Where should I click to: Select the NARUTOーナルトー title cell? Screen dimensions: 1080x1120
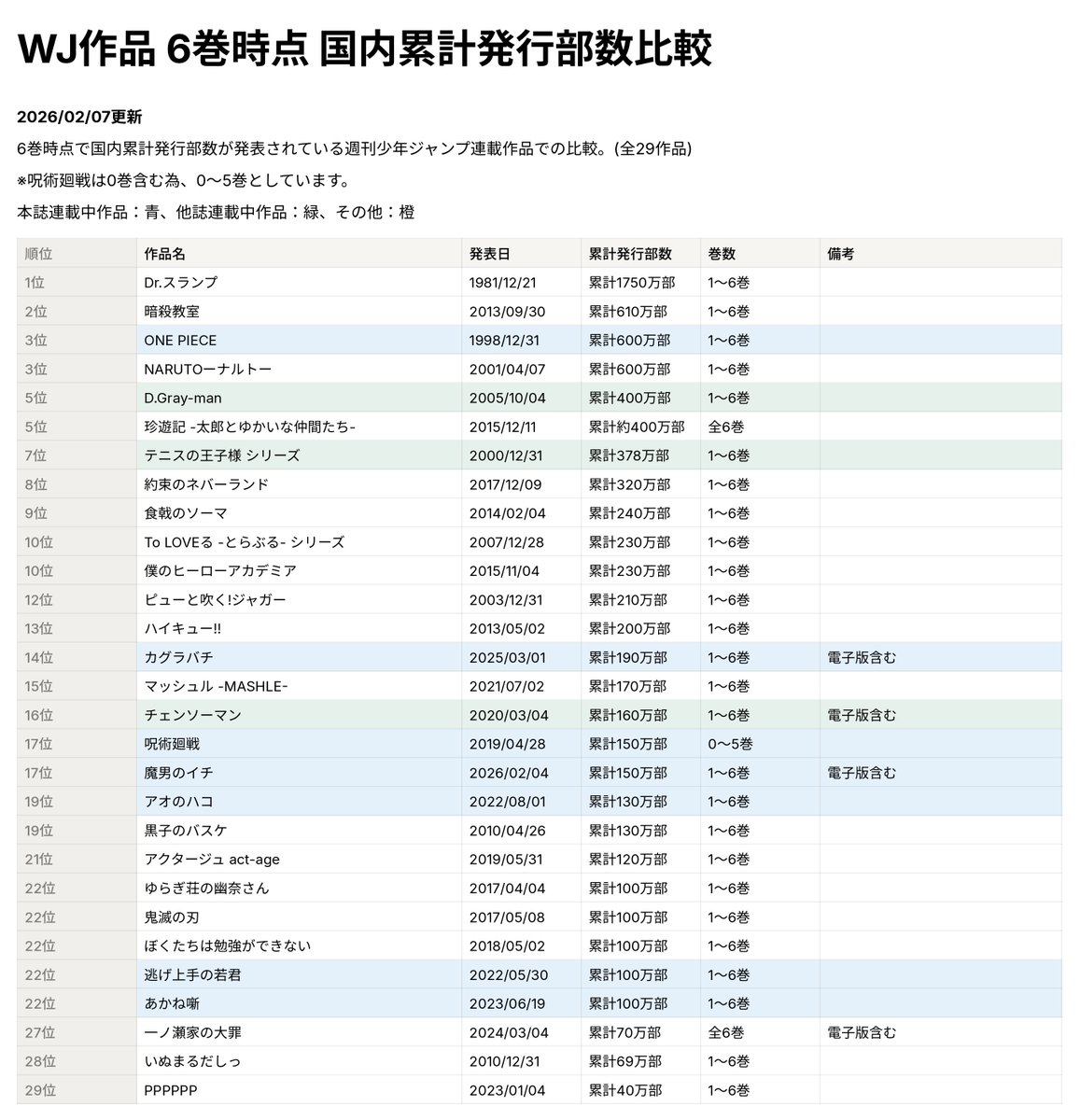(x=299, y=370)
